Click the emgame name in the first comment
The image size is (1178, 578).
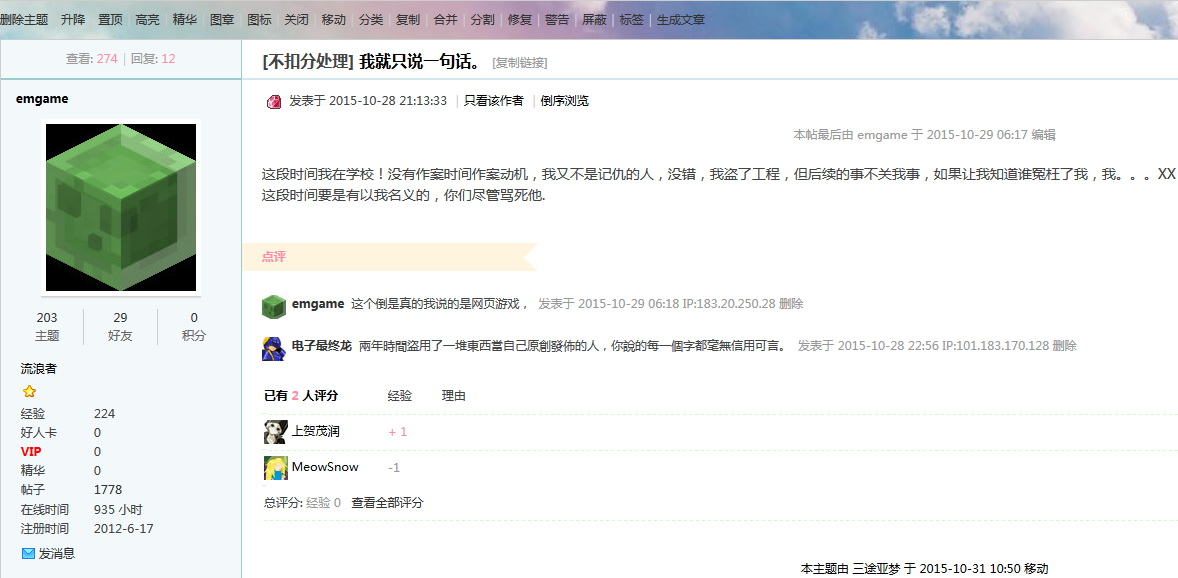318,304
